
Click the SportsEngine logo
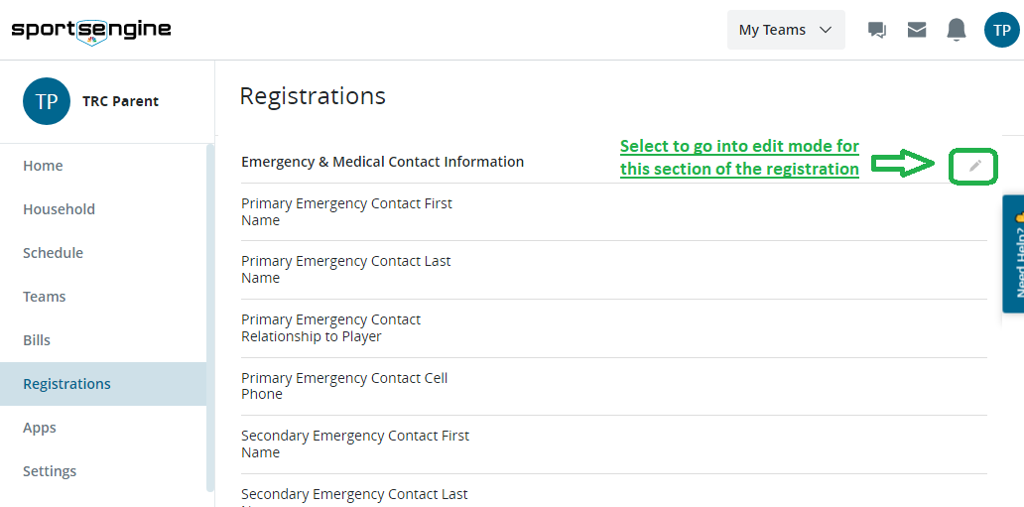91,30
